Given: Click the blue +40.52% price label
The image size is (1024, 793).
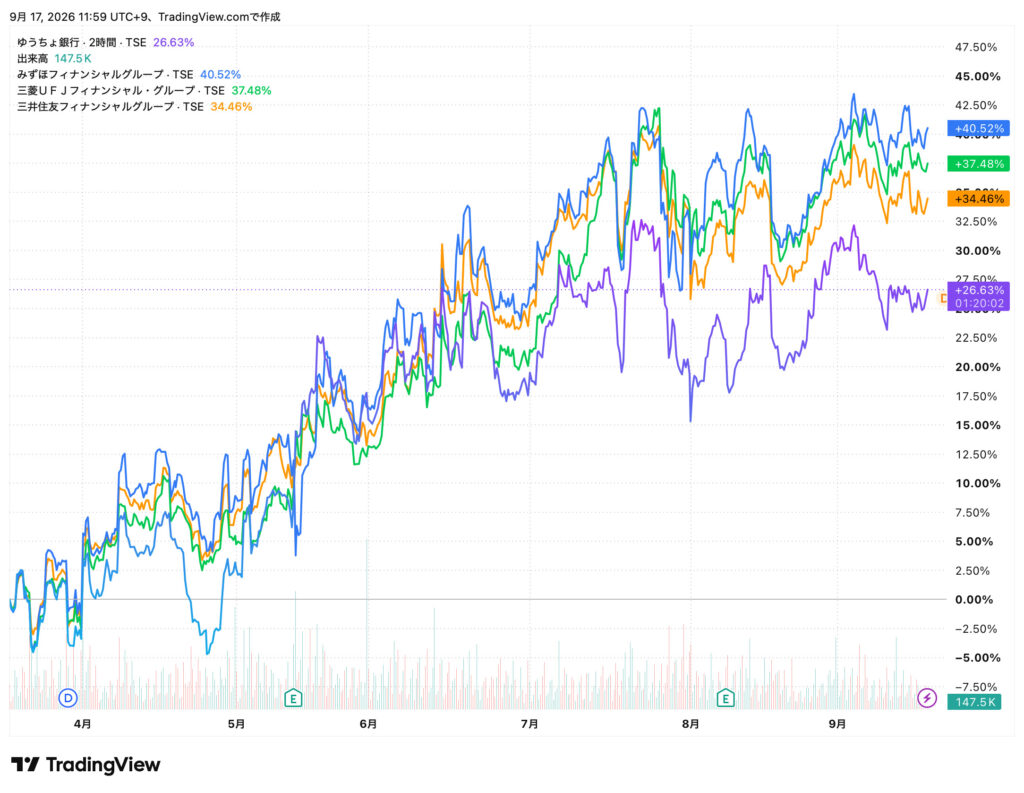Looking at the screenshot, I should (x=978, y=129).
